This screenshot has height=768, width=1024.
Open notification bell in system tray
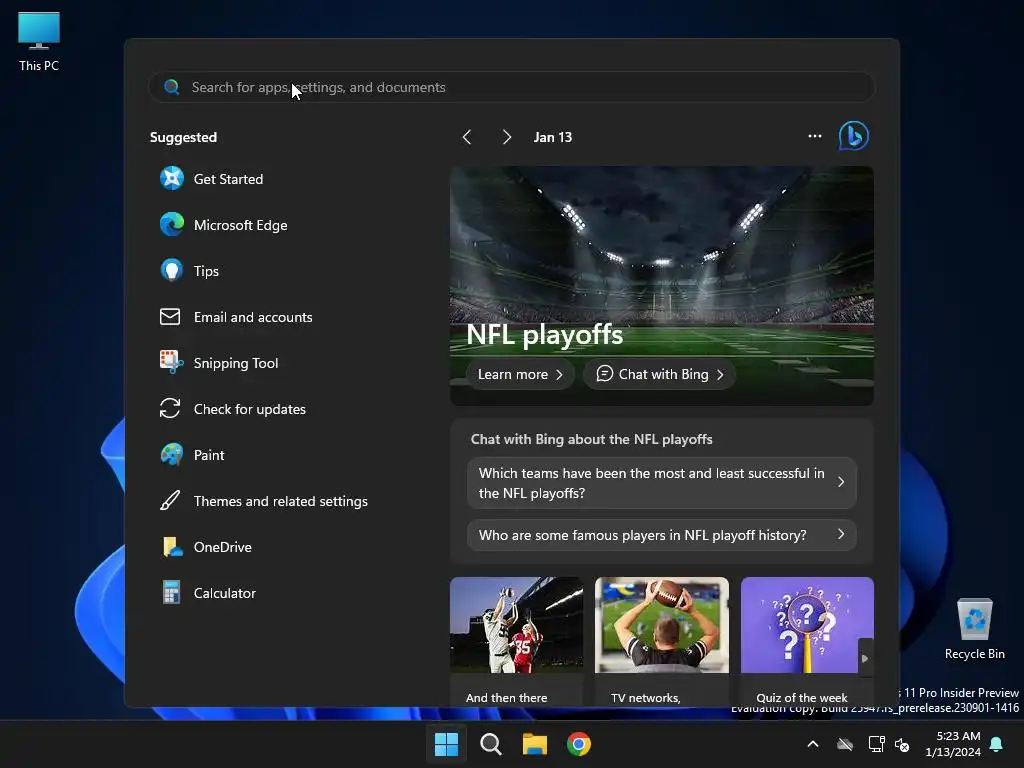(997, 744)
